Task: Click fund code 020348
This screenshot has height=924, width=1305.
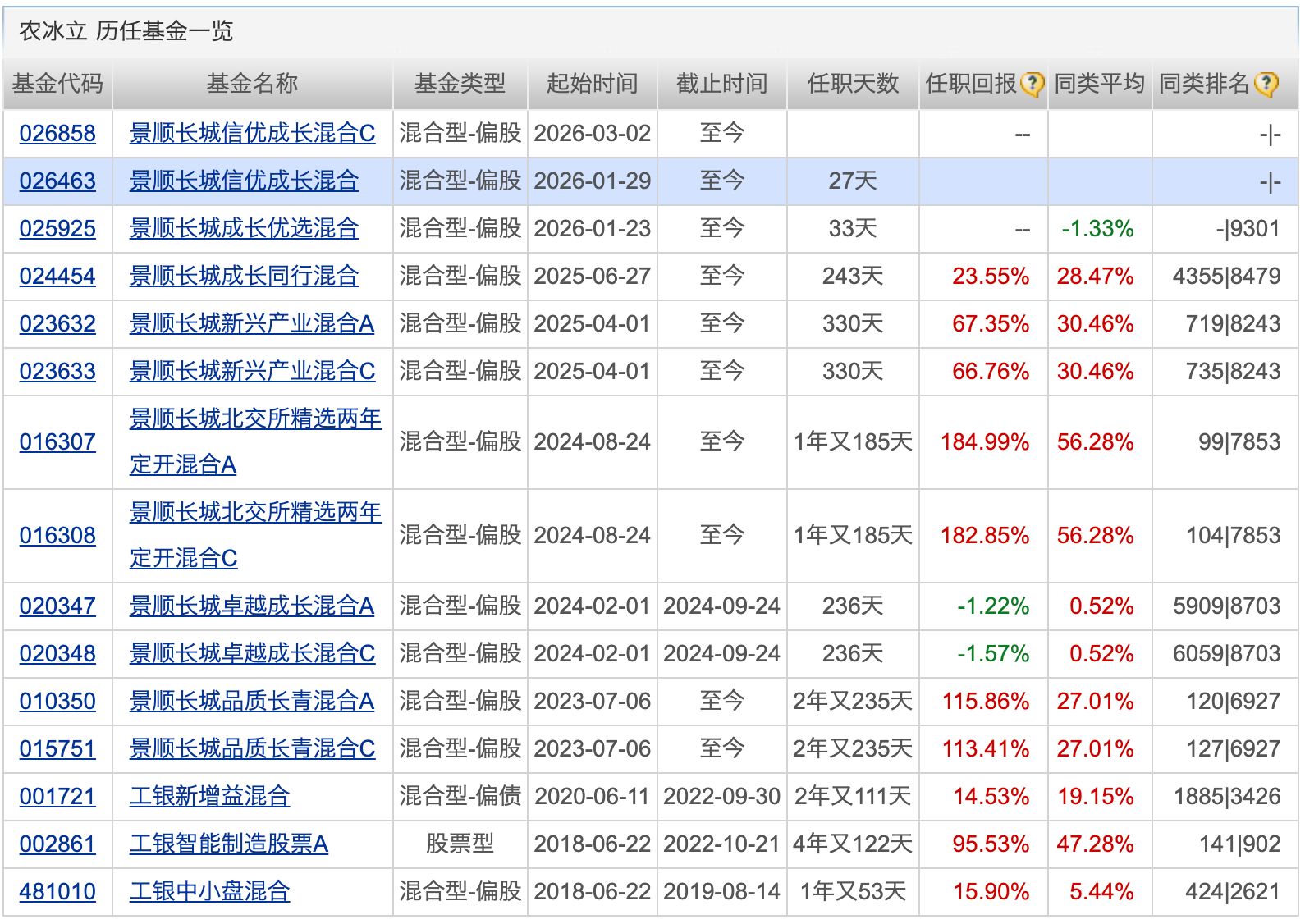Action: [57, 653]
